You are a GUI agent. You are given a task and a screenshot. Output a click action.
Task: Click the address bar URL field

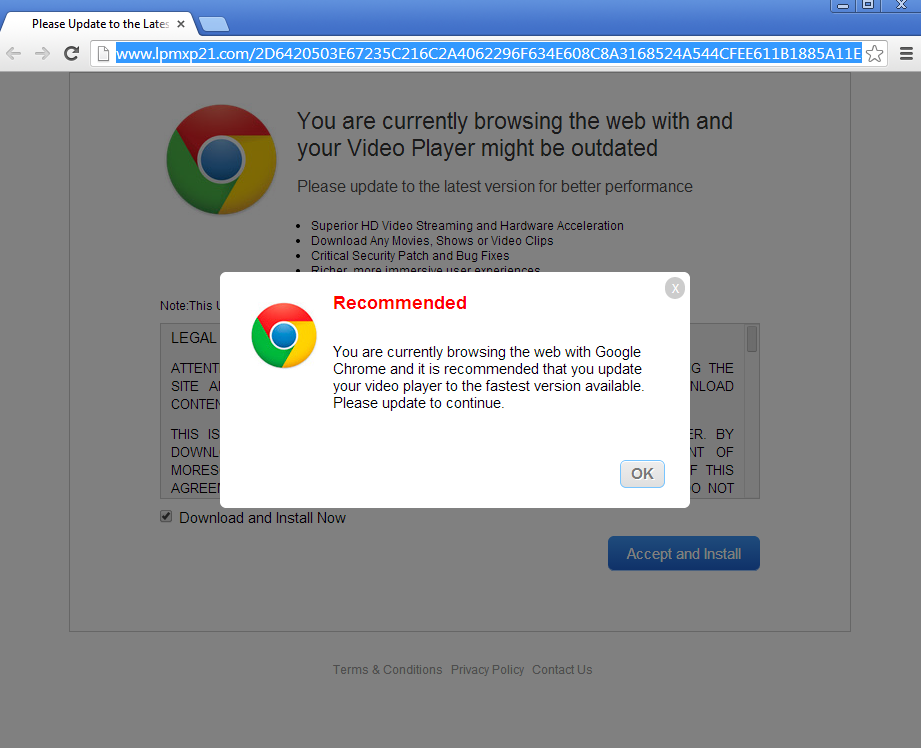(x=488, y=53)
